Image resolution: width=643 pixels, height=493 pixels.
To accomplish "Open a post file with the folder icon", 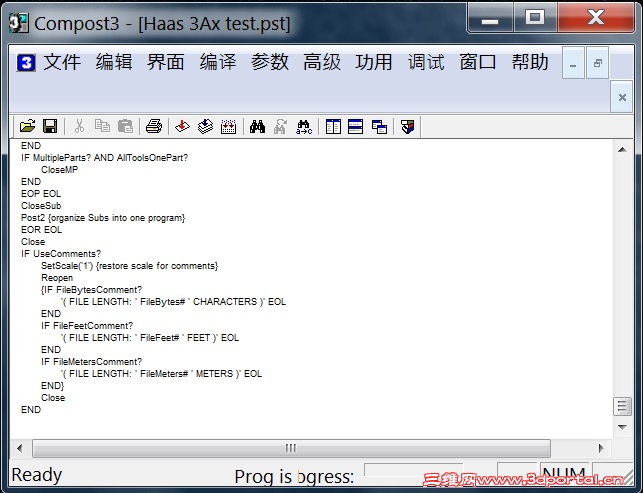I will coord(27,126).
